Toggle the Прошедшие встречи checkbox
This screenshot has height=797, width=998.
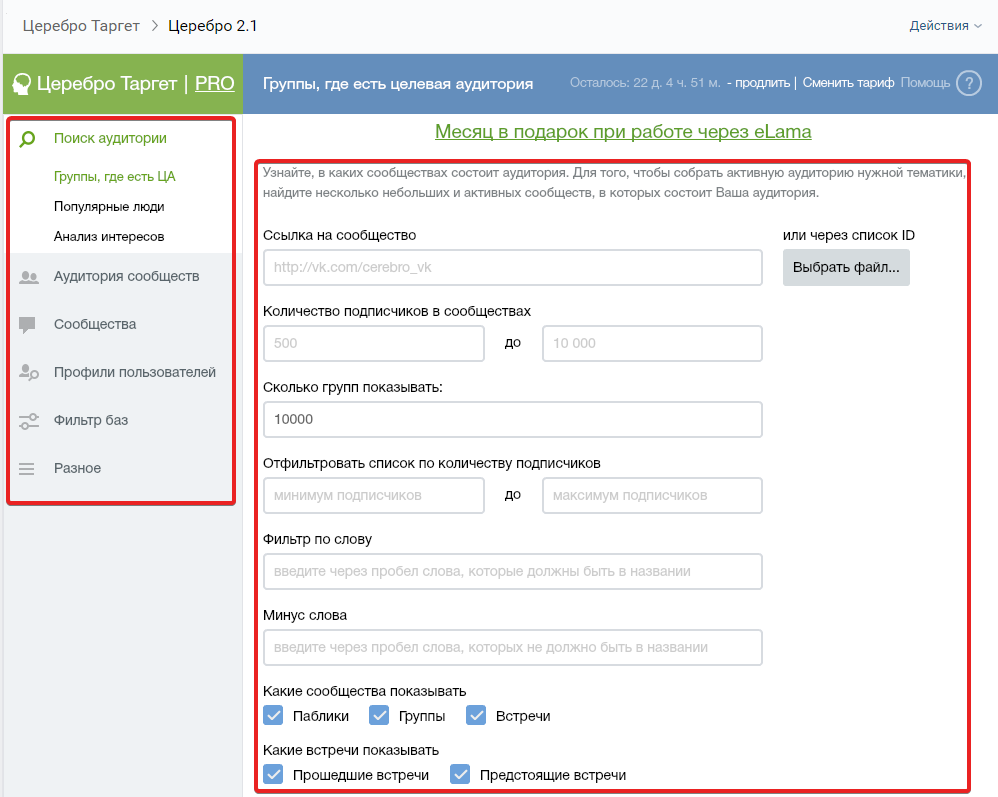tap(273, 775)
